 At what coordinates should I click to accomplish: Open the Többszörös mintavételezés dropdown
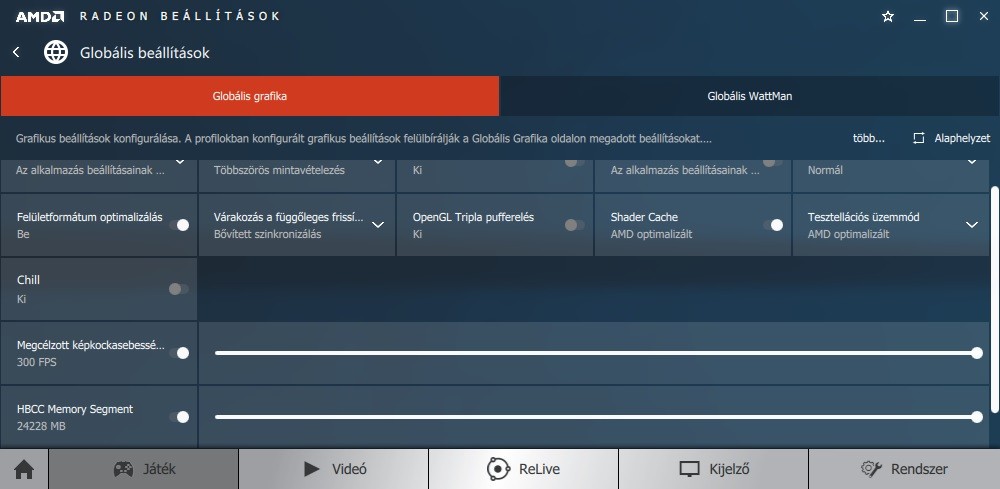tap(378, 163)
